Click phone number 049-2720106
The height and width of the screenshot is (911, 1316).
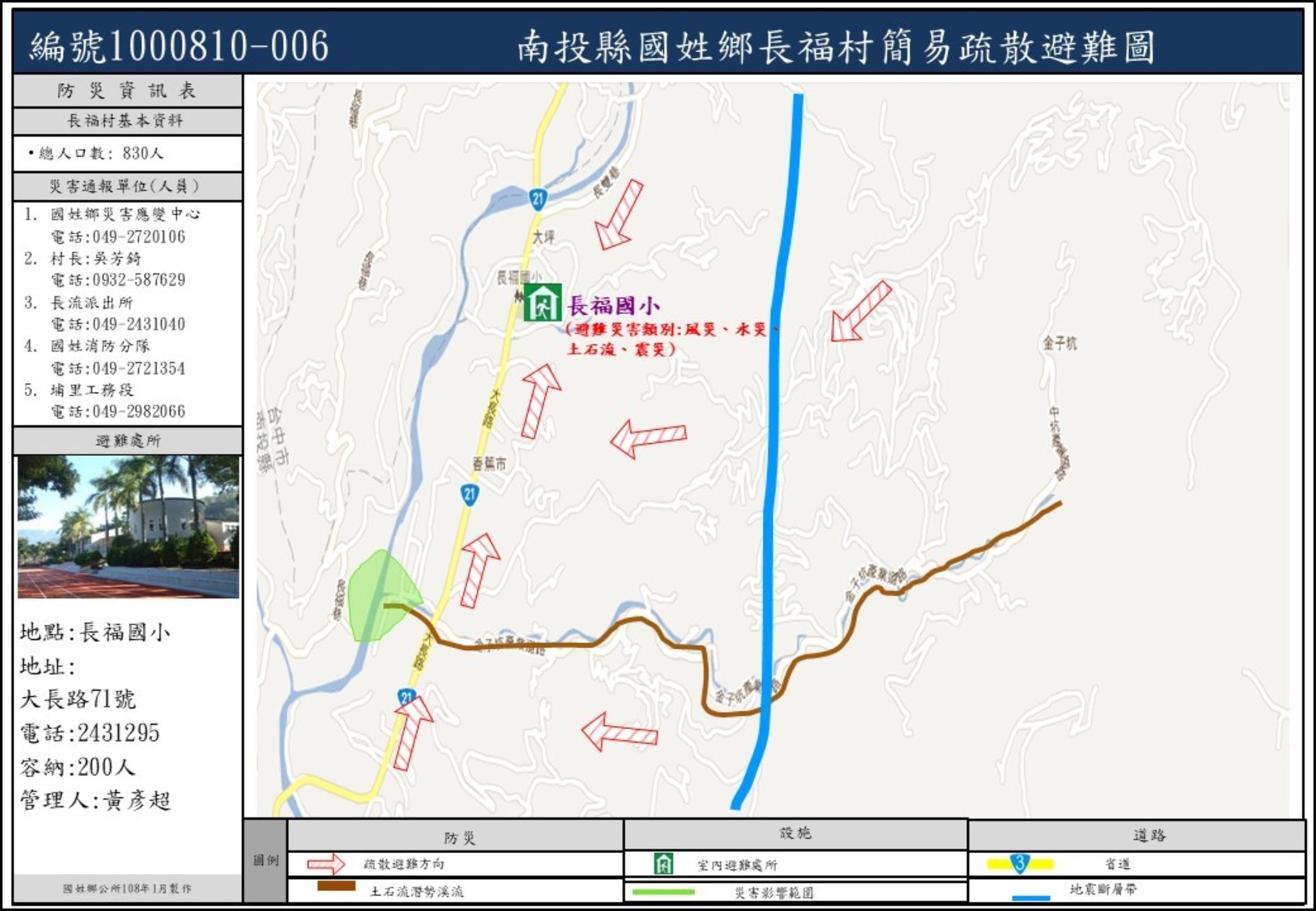138,237
